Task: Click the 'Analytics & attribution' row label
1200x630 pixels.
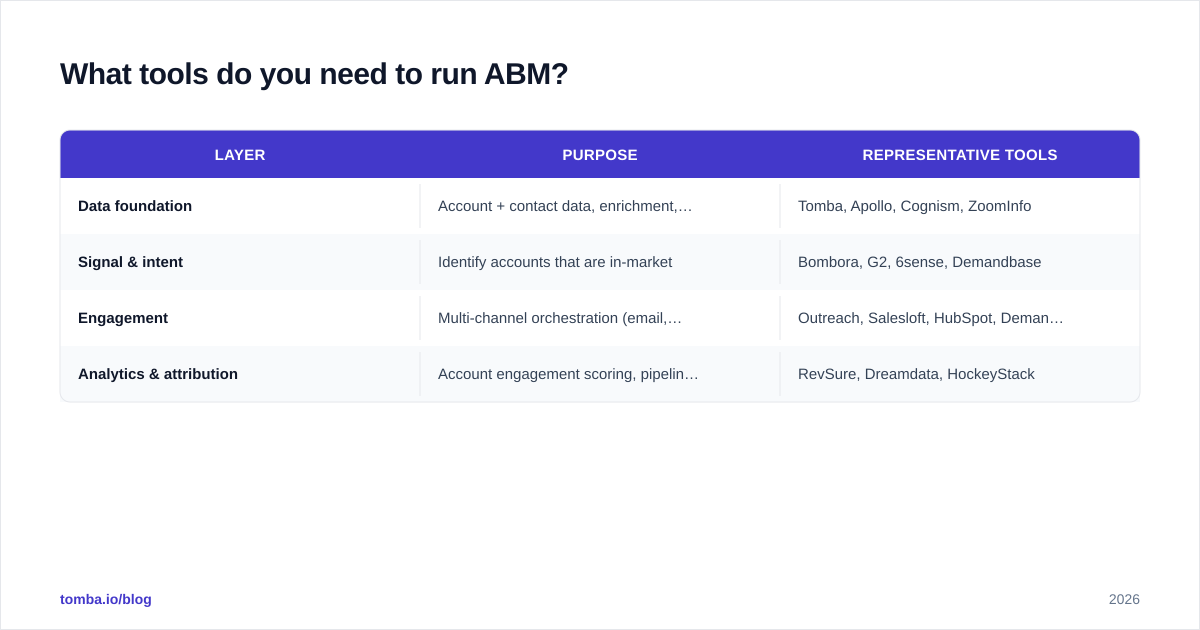Action: [x=158, y=374]
